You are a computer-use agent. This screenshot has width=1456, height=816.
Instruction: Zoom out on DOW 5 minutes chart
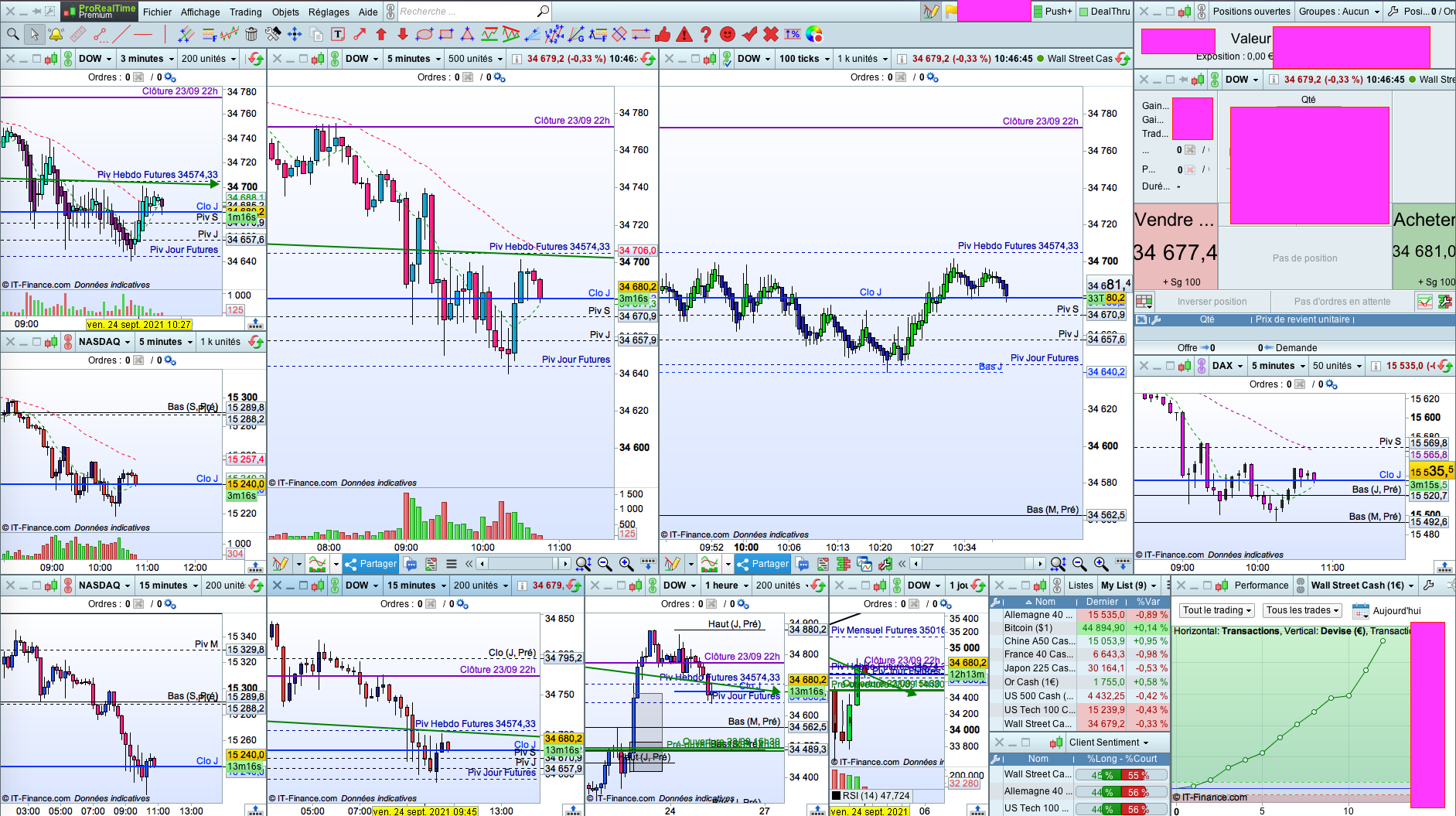pyautogui.click(x=605, y=564)
